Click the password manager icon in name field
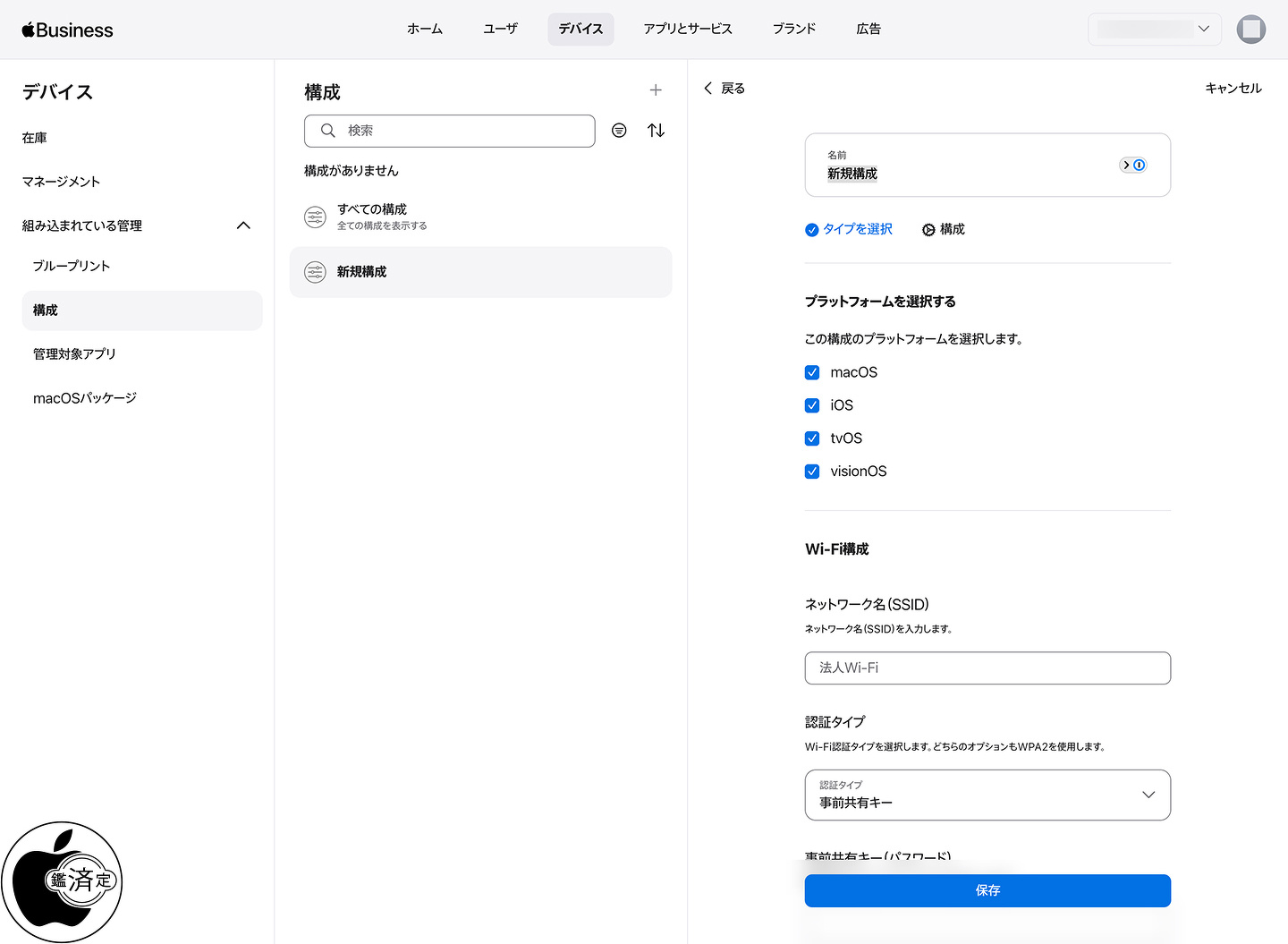The height and width of the screenshot is (944, 1288). pos(1133,165)
